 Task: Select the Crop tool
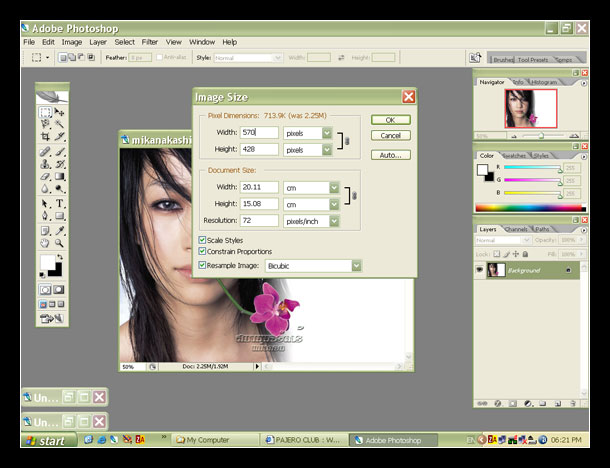pos(46,137)
